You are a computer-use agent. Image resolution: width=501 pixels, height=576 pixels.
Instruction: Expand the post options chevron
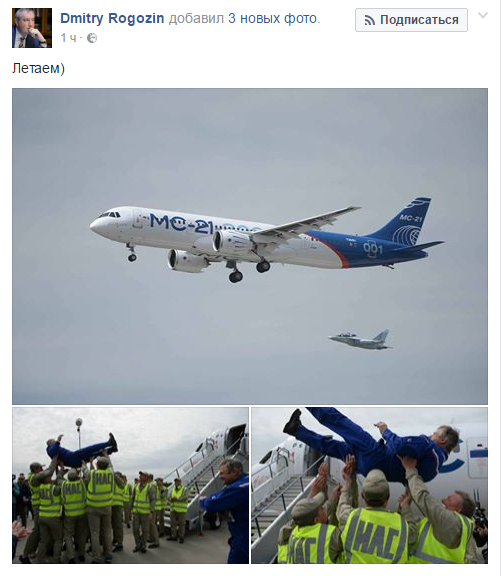(483, 15)
